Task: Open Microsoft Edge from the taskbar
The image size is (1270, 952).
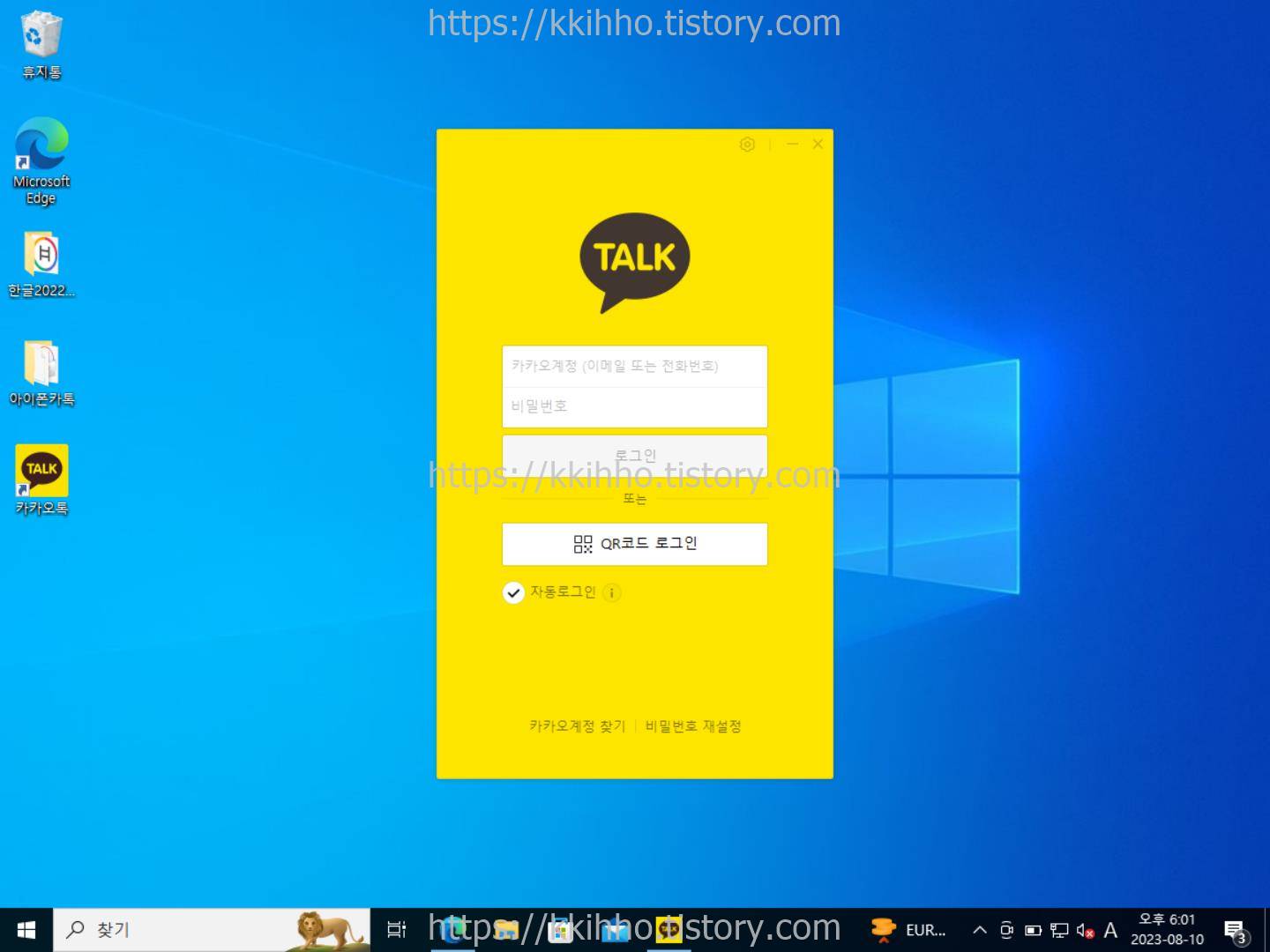Action: (452, 930)
